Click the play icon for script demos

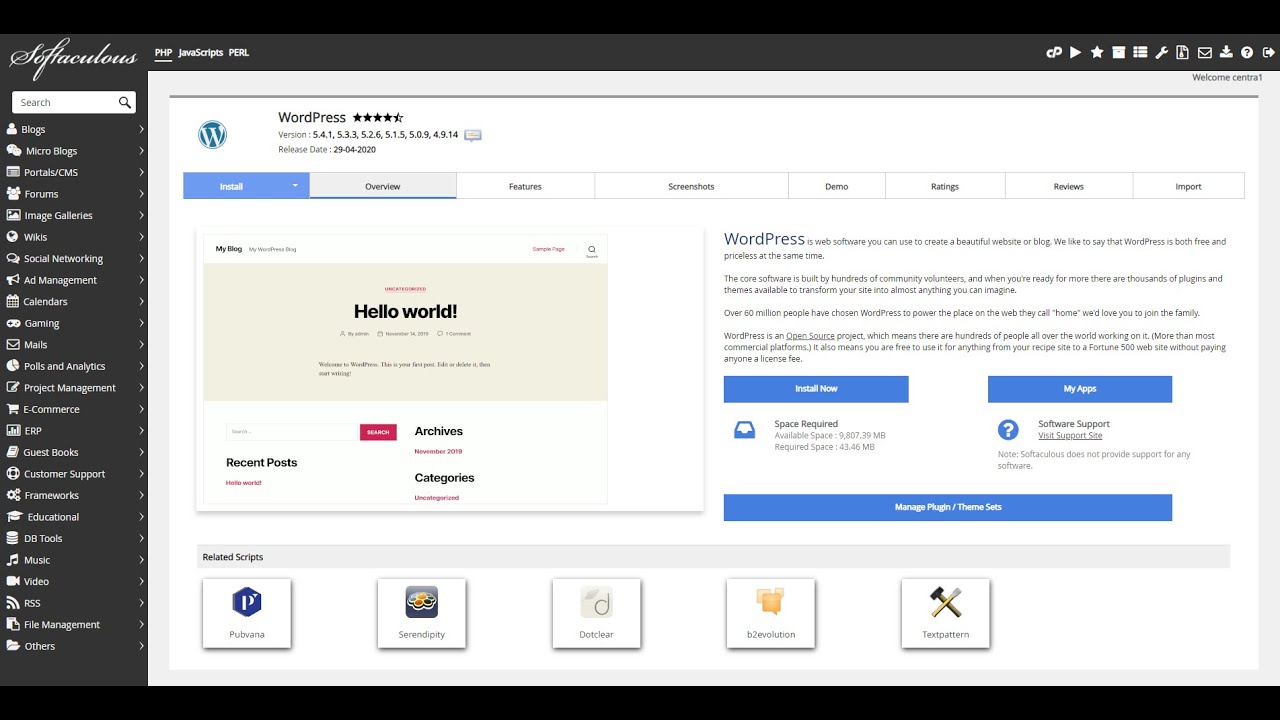pyautogui.click(x=1075, y=53)
